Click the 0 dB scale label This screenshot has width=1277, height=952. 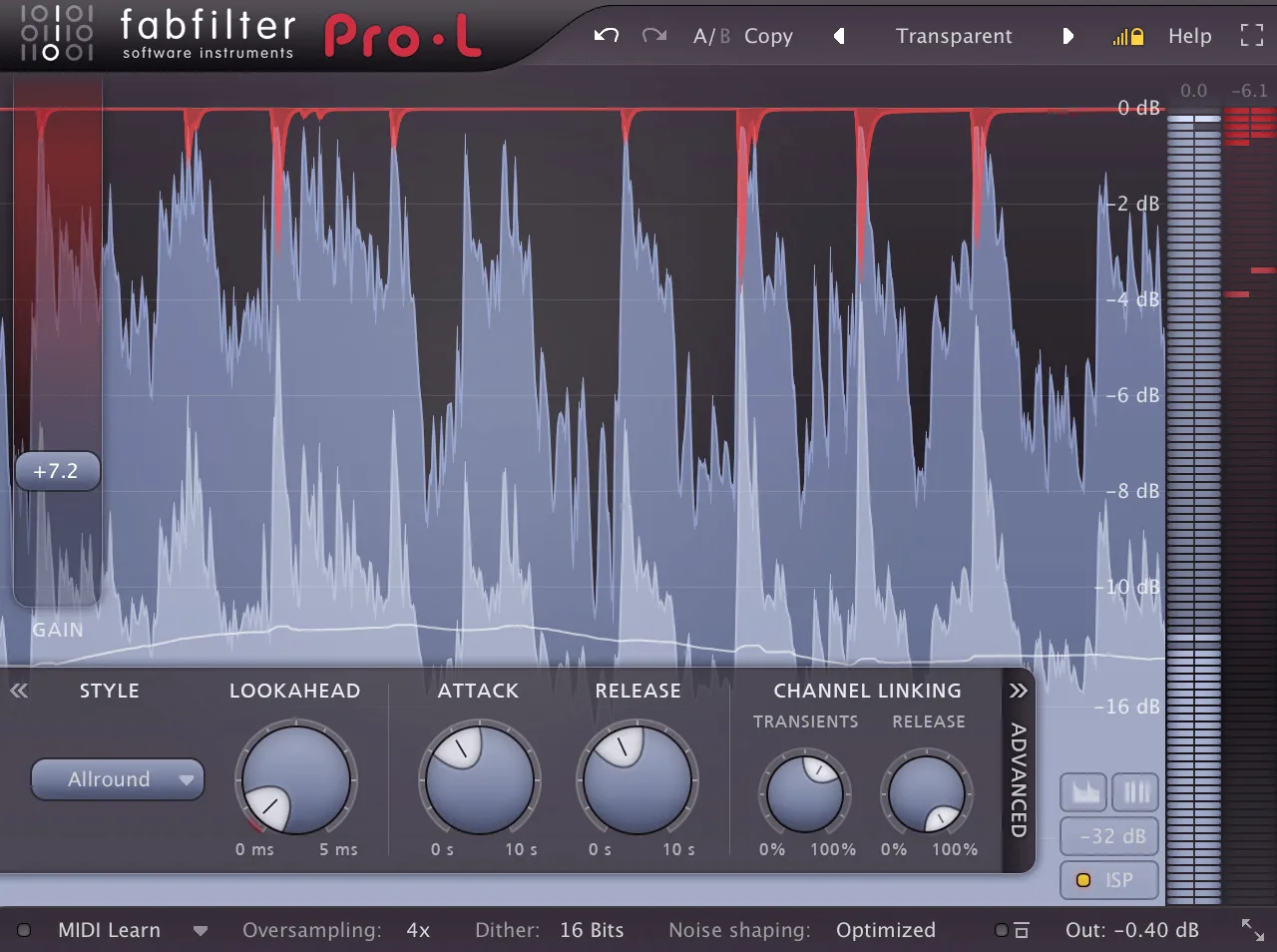[1138, 107]
